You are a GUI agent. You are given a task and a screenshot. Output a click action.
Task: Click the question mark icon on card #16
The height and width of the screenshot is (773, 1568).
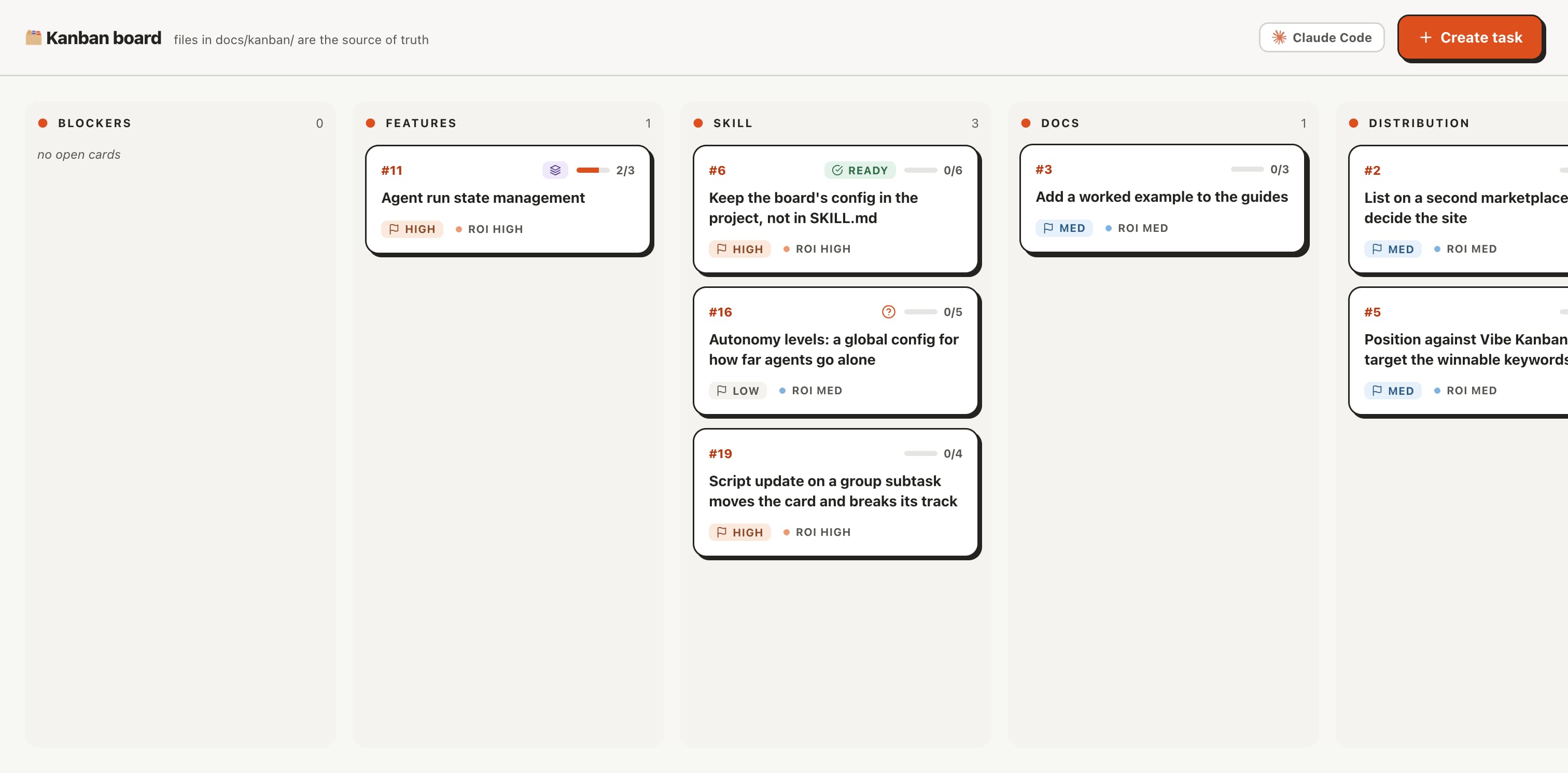click(x=888, y=312)
